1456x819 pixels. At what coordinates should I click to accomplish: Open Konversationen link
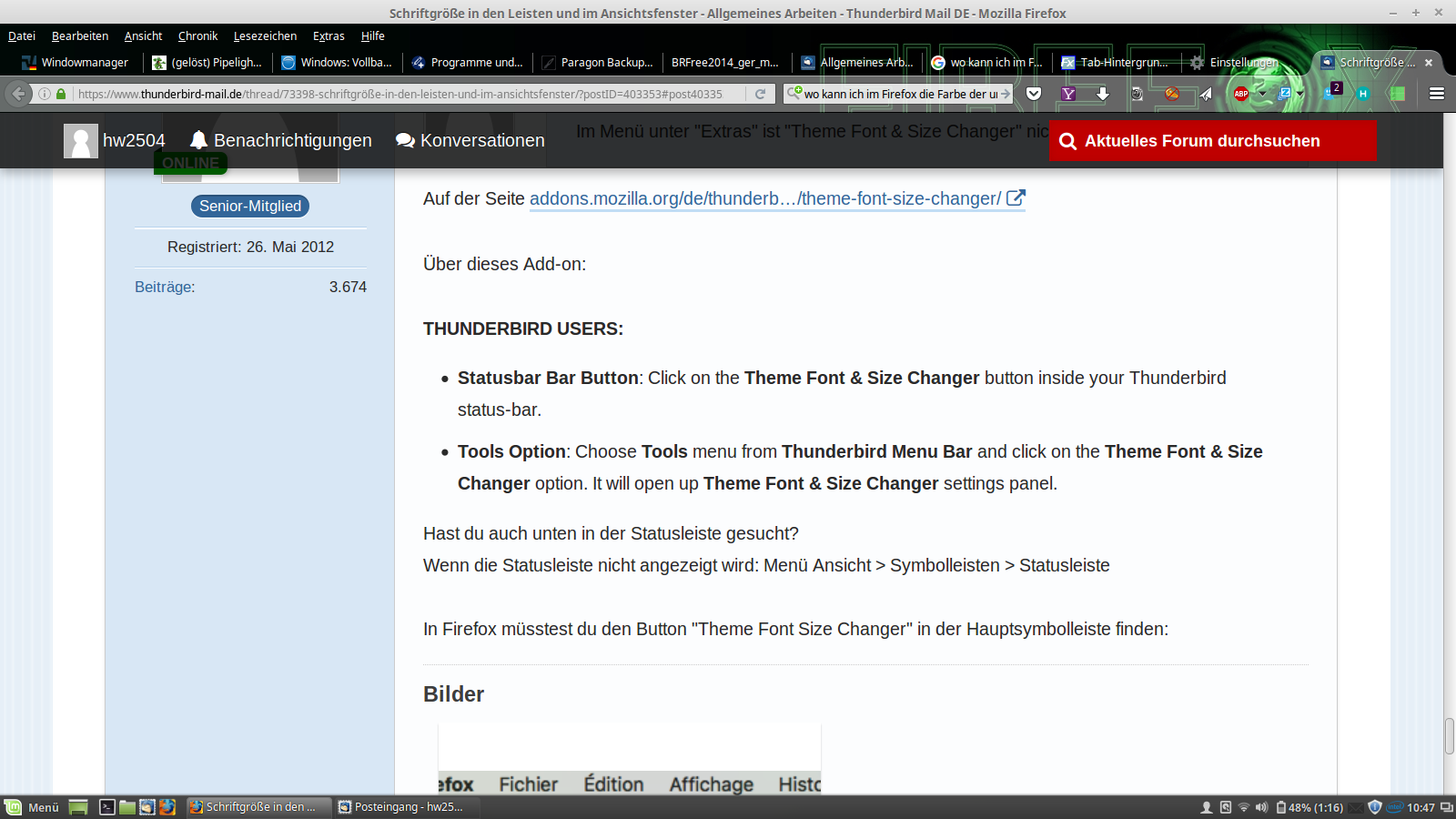[x=470, y=140]
